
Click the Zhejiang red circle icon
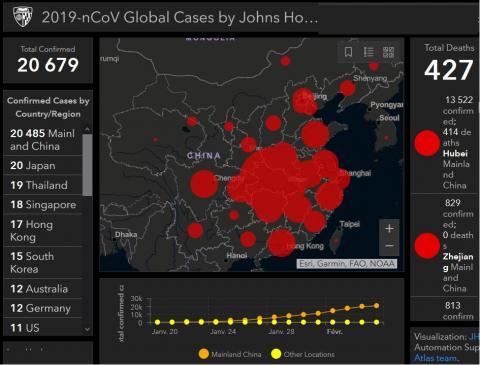427,246
